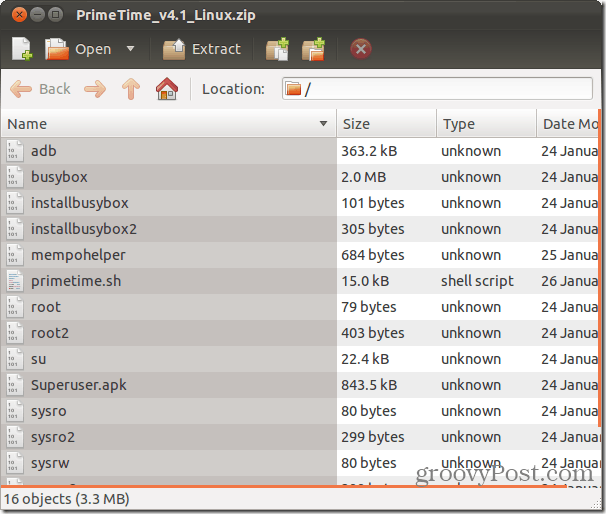Screen dimensions: 606x514
Task: Extract the archive files
Action: tap(202, 49)
